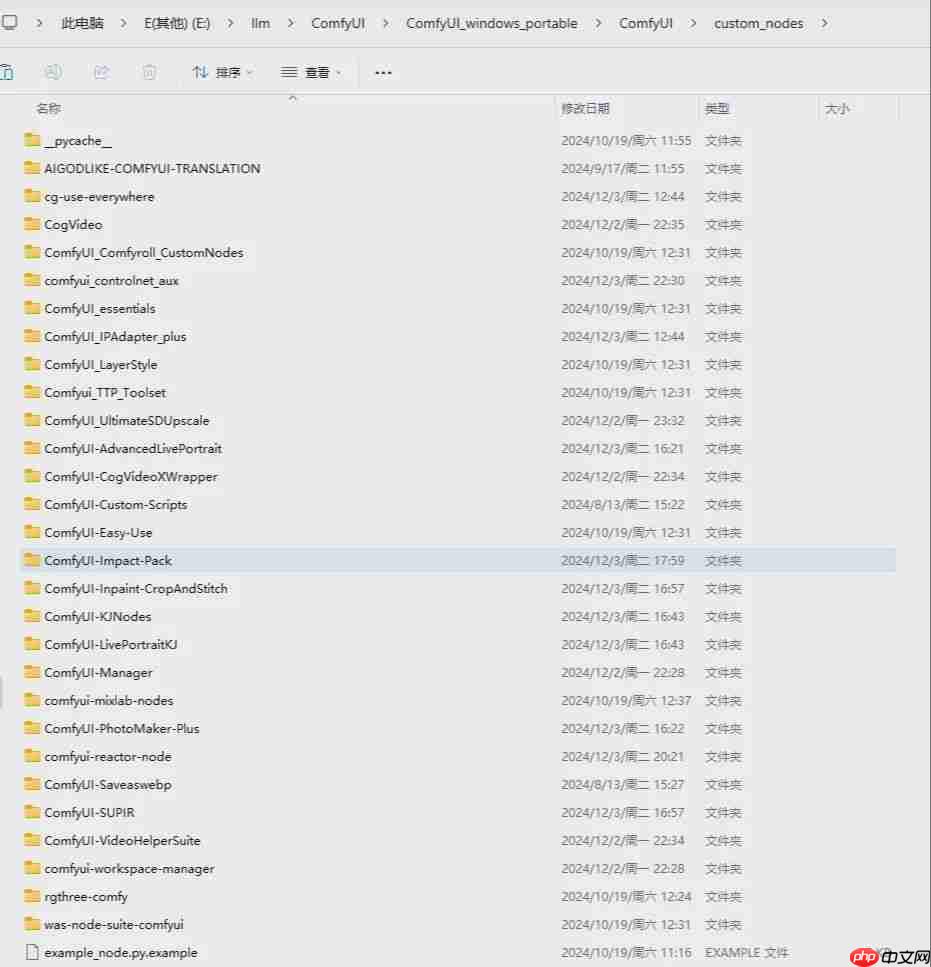Go to ComfyUI_windows_portable in the breadcrumb
The image size is (931, 967).
tap(491, 23)
